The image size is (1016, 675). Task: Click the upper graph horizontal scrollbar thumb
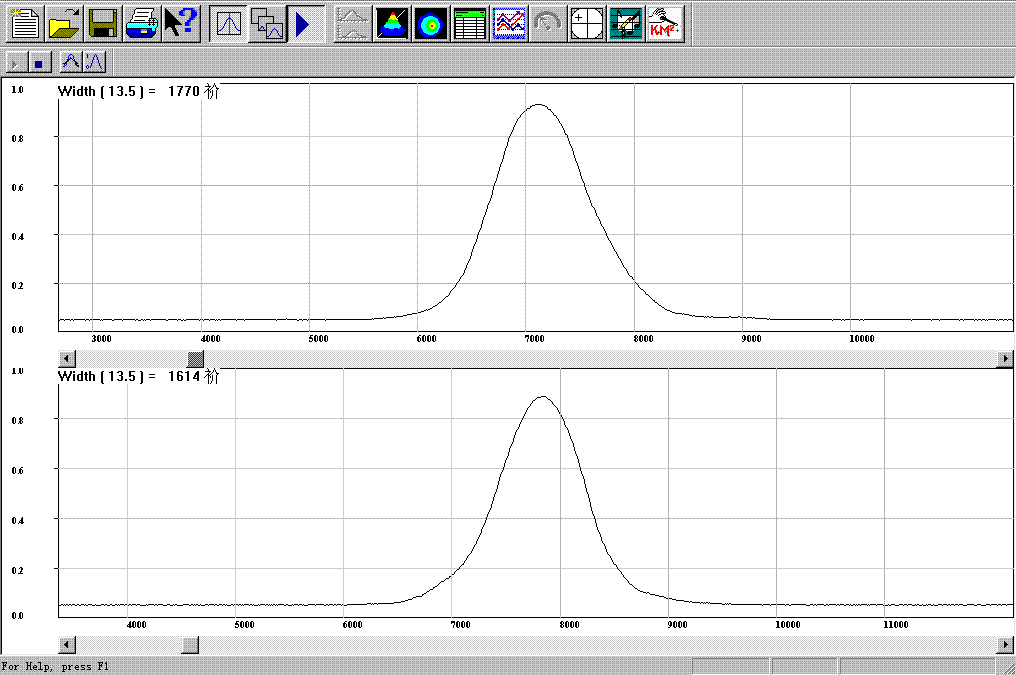195,358
